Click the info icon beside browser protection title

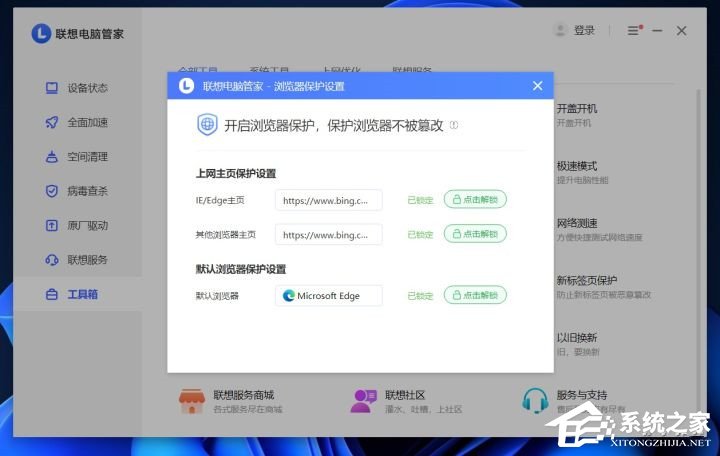coord(454,126)
